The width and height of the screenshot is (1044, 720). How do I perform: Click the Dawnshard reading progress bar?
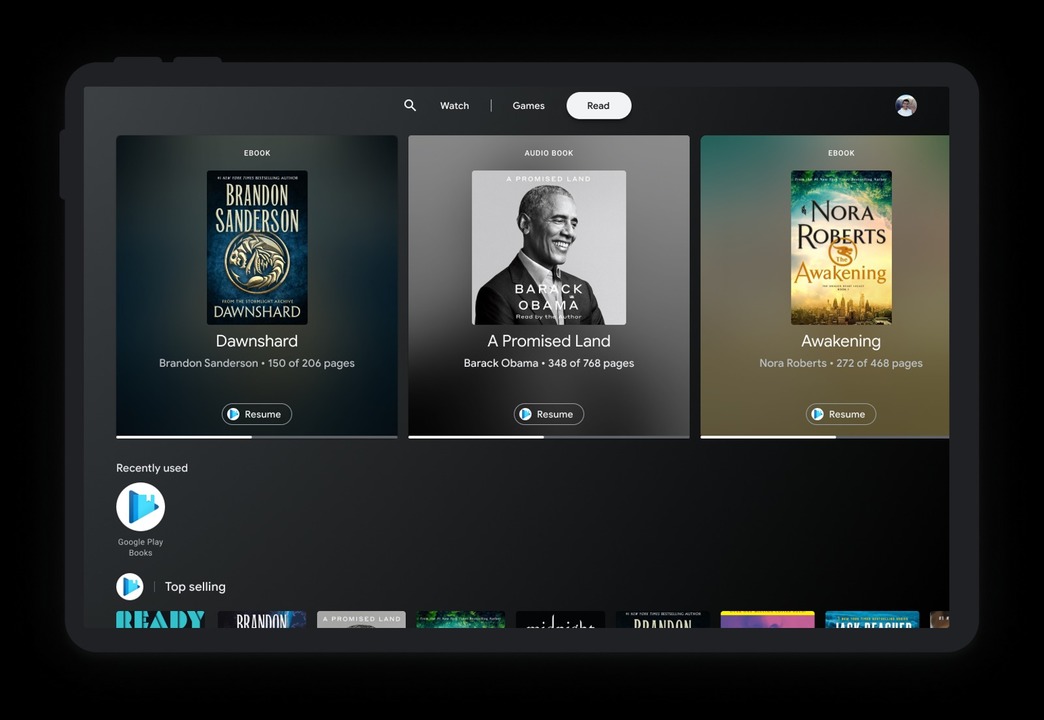tap(257, 437)
